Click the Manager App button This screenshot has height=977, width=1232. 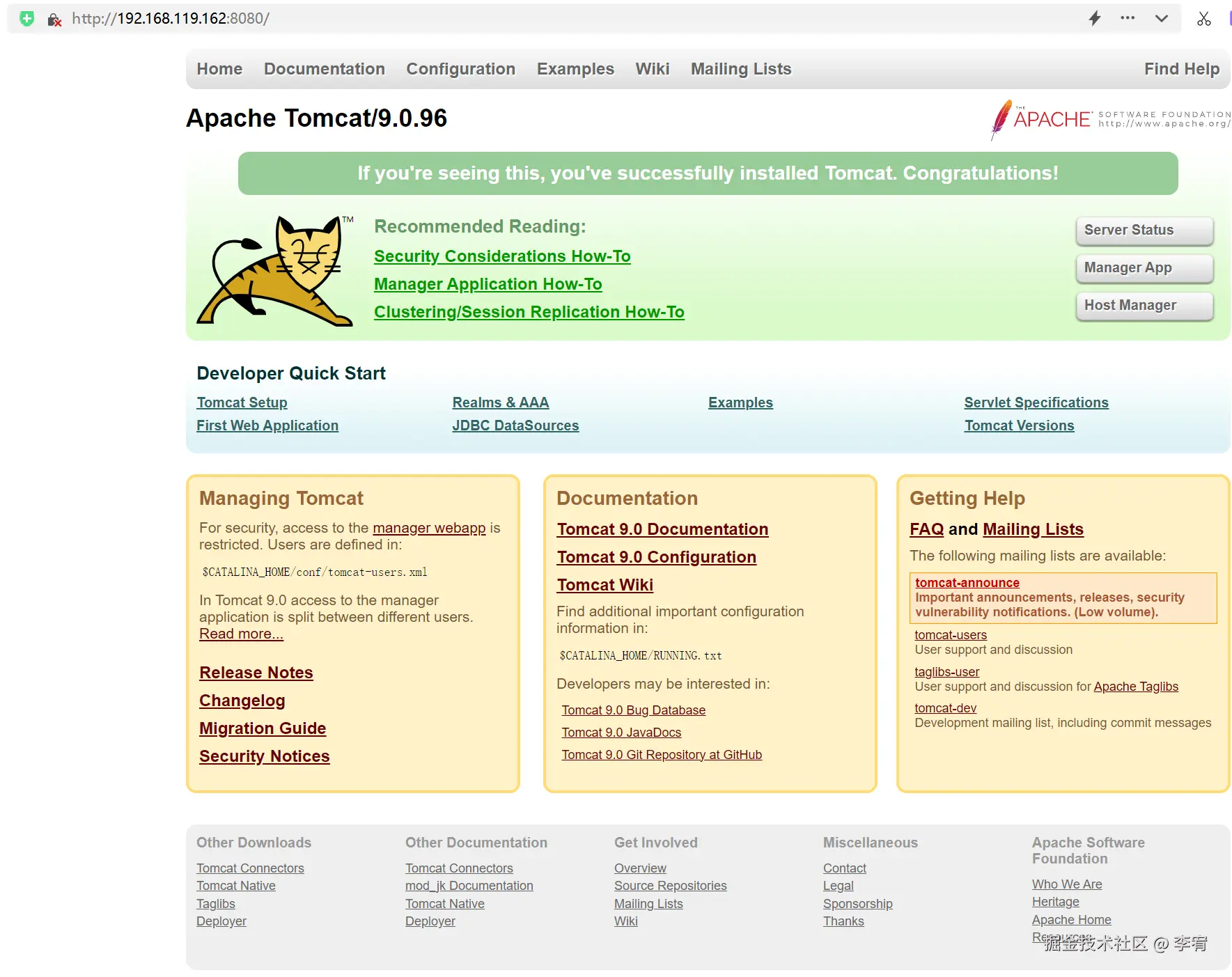click(1144, 268)
